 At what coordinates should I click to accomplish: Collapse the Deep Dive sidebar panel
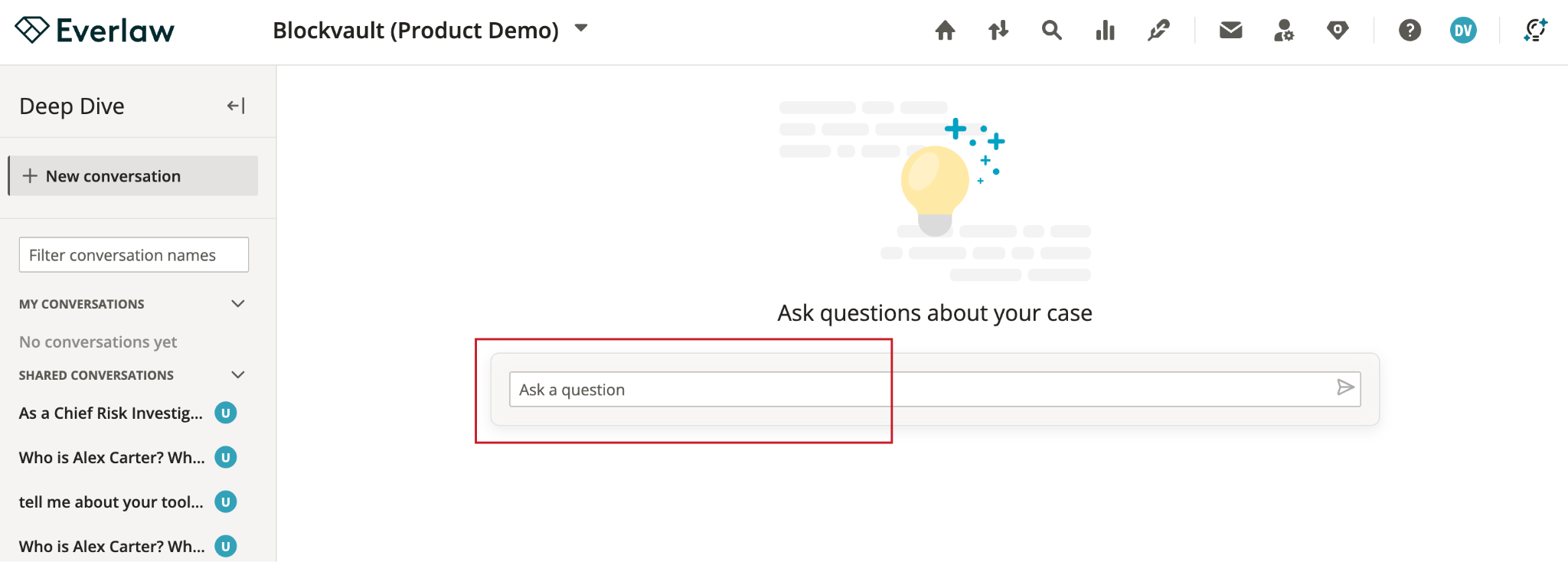tap(236, 106)
